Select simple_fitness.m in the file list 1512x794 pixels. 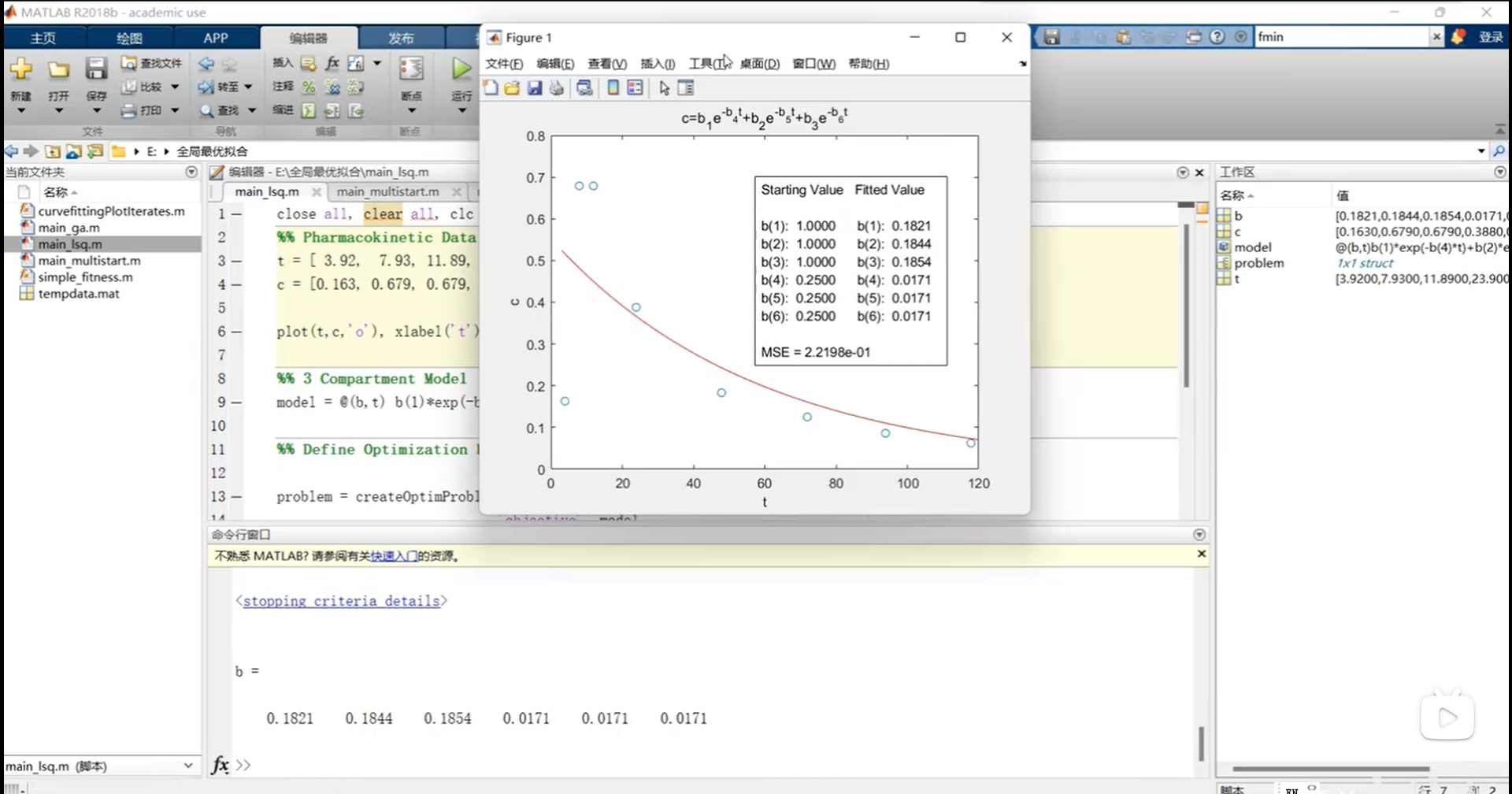(85, 277)
